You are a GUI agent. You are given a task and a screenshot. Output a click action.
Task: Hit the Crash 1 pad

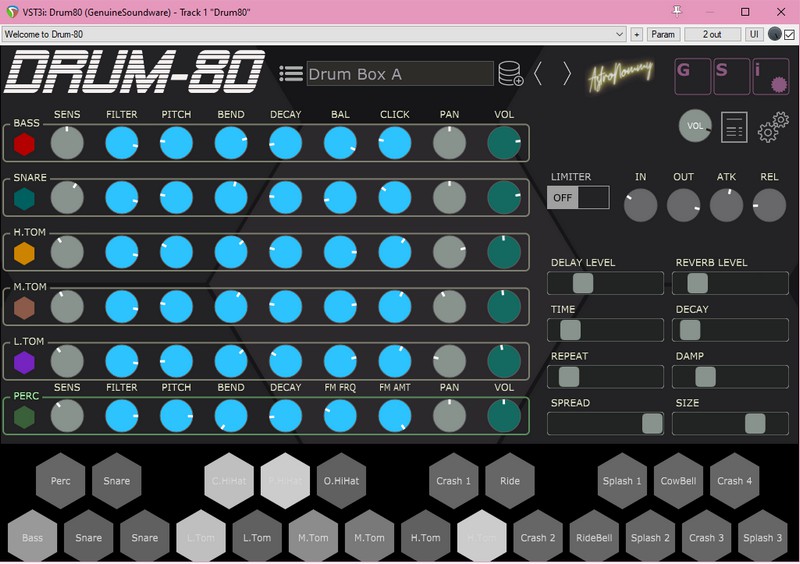pyautogui.click(x=453, y=481)
